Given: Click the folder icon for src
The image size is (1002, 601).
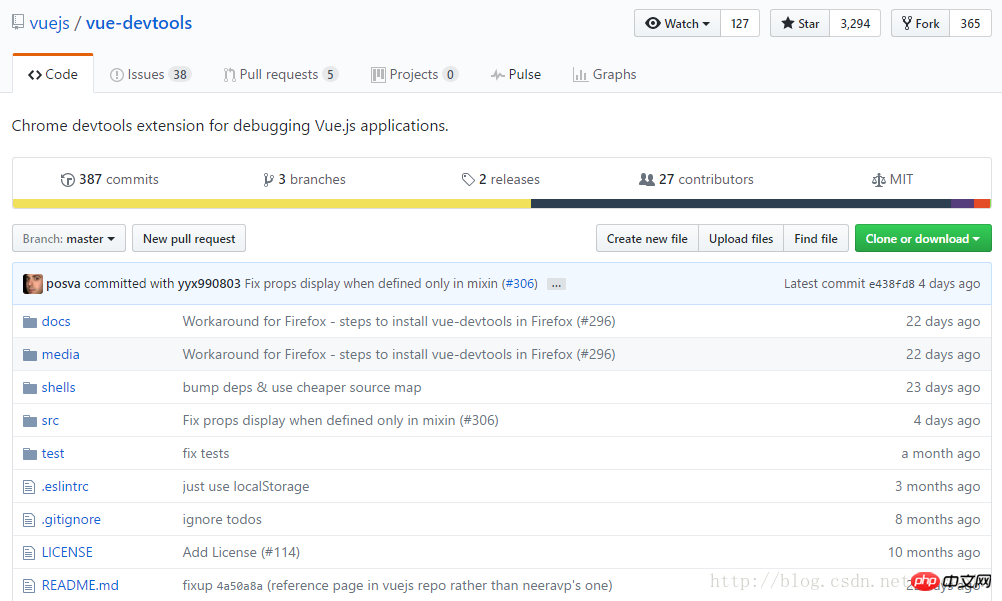Looking at the screenshot, I should [29, 421].
